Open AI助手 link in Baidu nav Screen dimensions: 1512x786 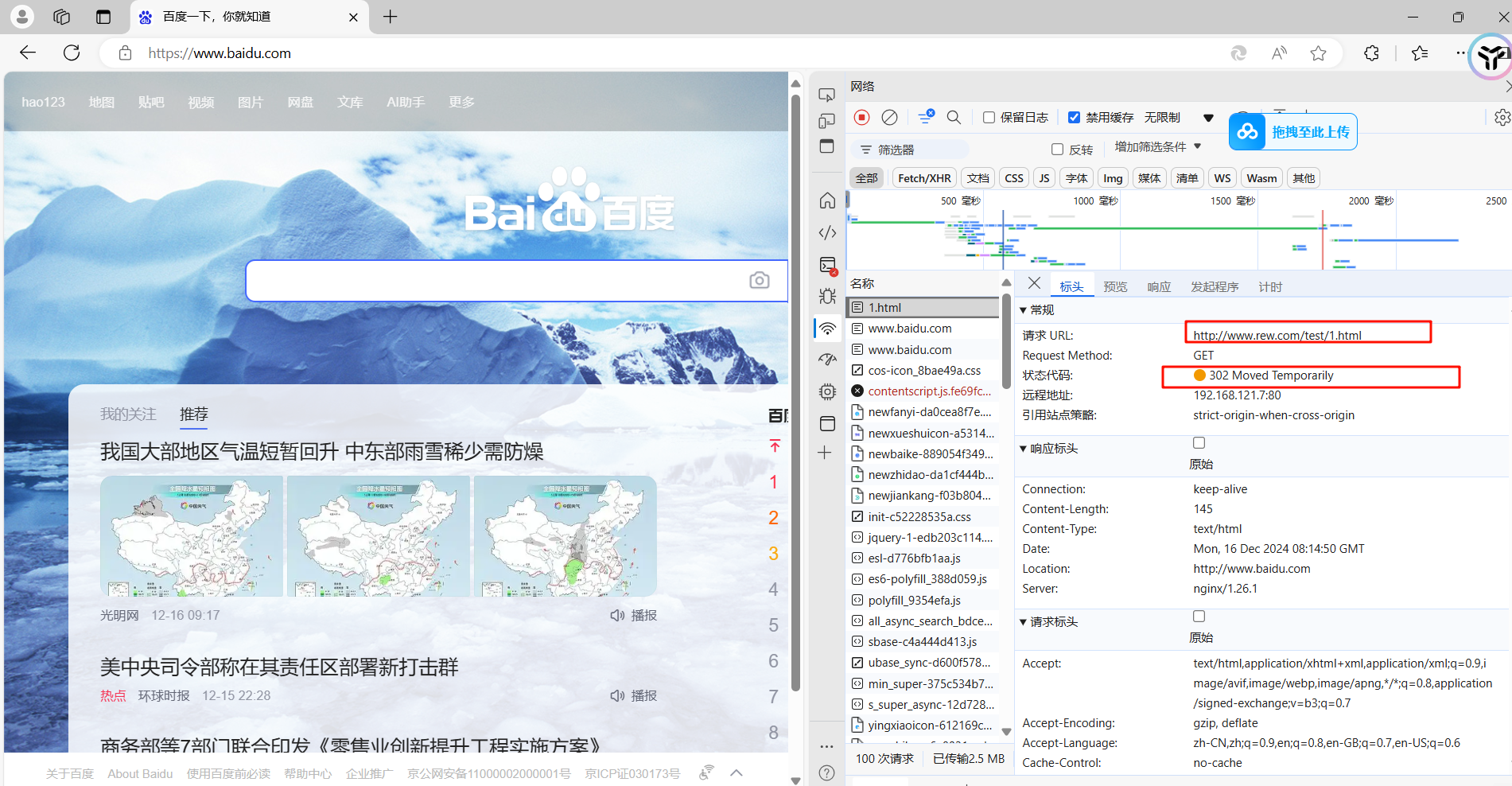(406, 103)
